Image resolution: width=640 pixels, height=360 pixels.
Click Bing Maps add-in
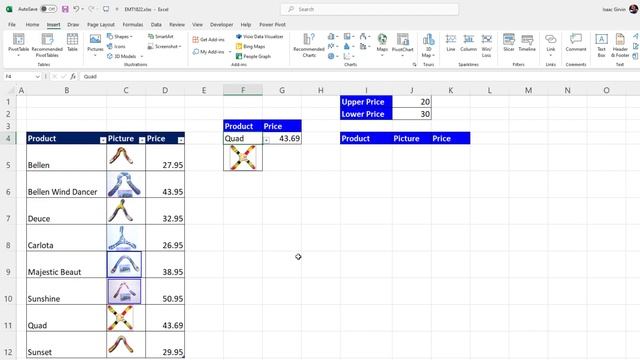[x=251, y=46]
